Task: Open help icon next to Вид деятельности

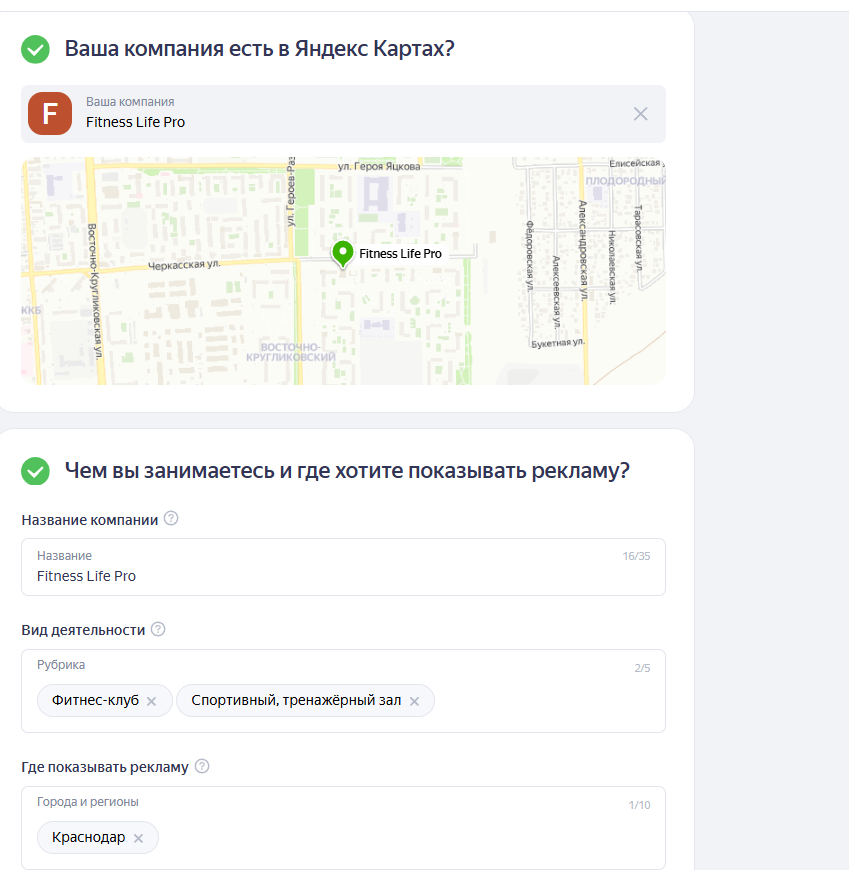Action: click(x=158, y=629)
